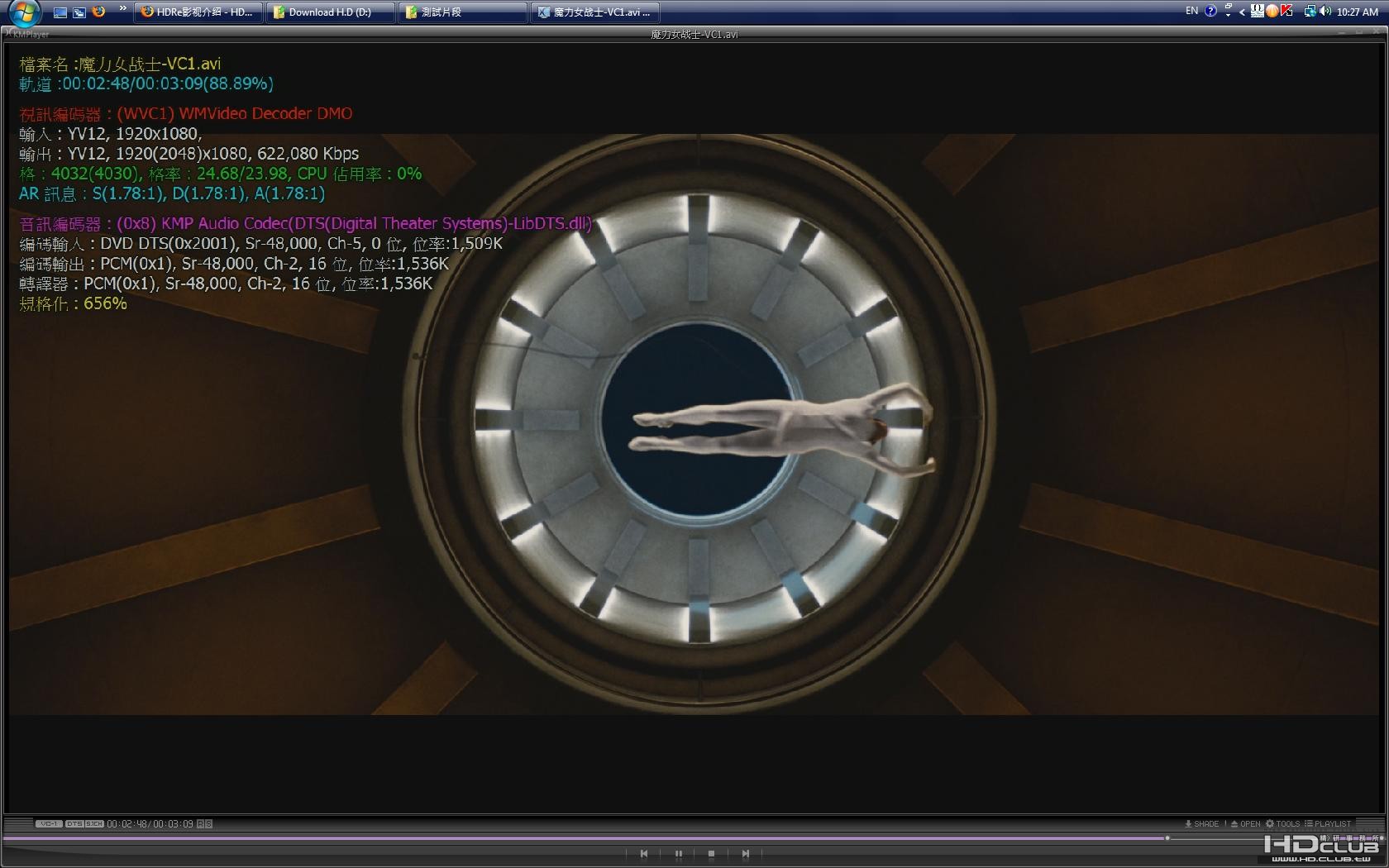Switch to 測試片段 folder taskbar window
Image resolution: width=1389 pixels, height=868 pixels.
pyautogui.click(x=463, y=12)
